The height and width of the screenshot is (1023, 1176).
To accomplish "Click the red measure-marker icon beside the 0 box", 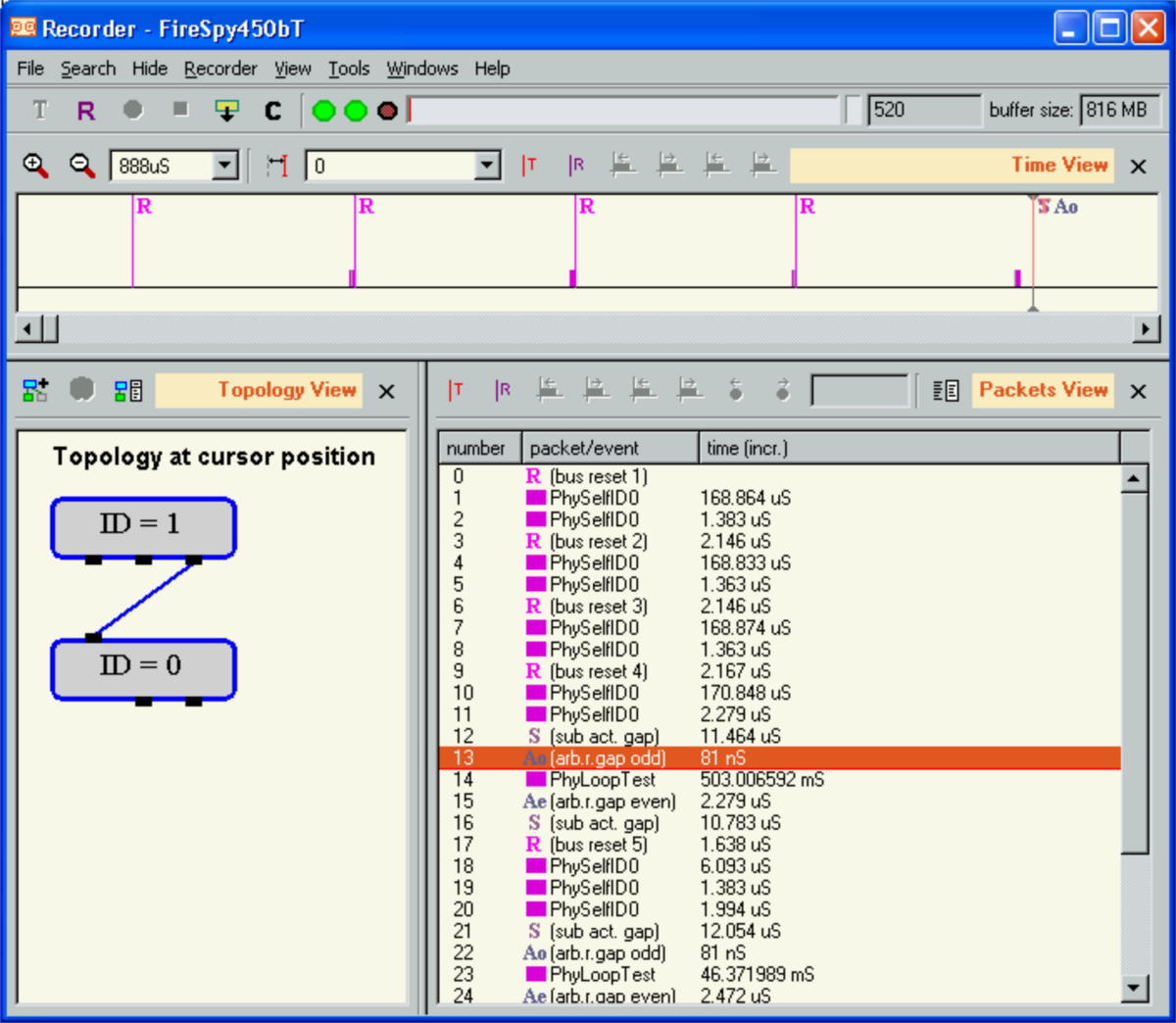I will (277, 166).
